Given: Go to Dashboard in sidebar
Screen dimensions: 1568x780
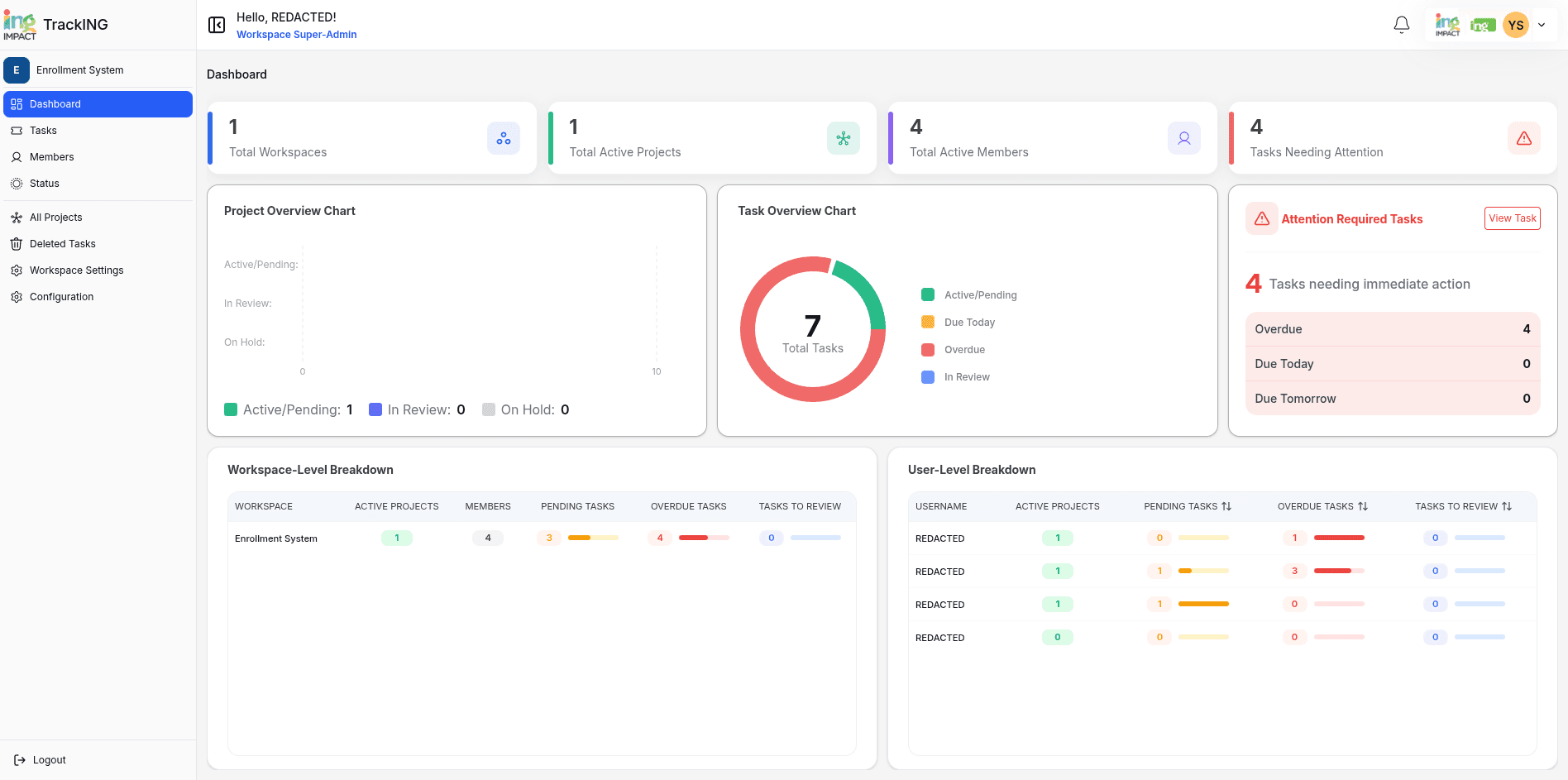Looking at the screenshot, I should click(98, 104).
